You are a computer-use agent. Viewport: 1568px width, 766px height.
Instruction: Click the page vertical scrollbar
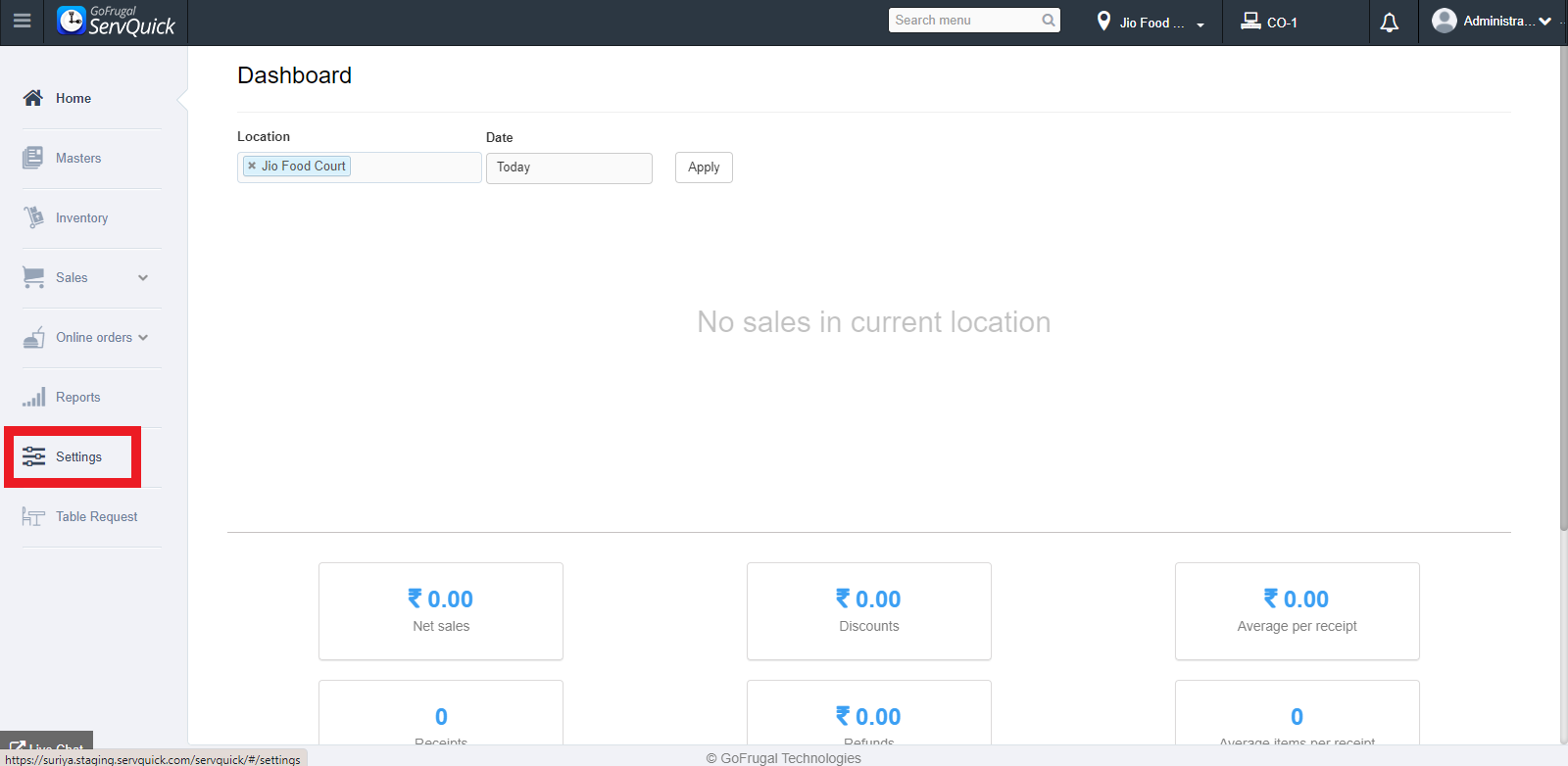click(1564, 289)
